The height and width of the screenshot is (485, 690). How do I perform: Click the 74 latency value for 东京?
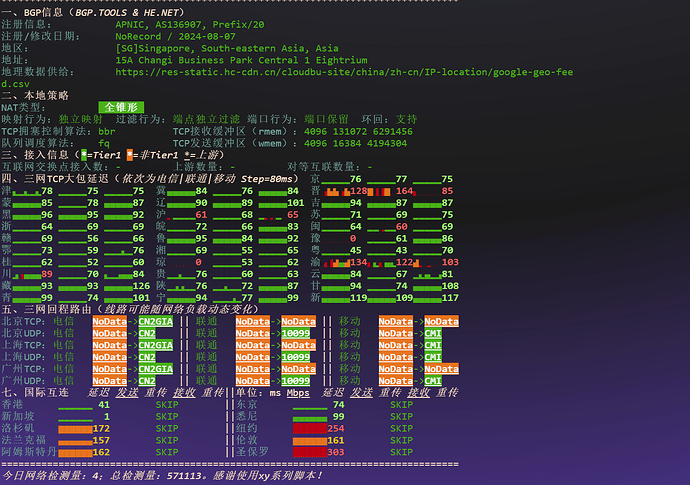tap(338, 405)
